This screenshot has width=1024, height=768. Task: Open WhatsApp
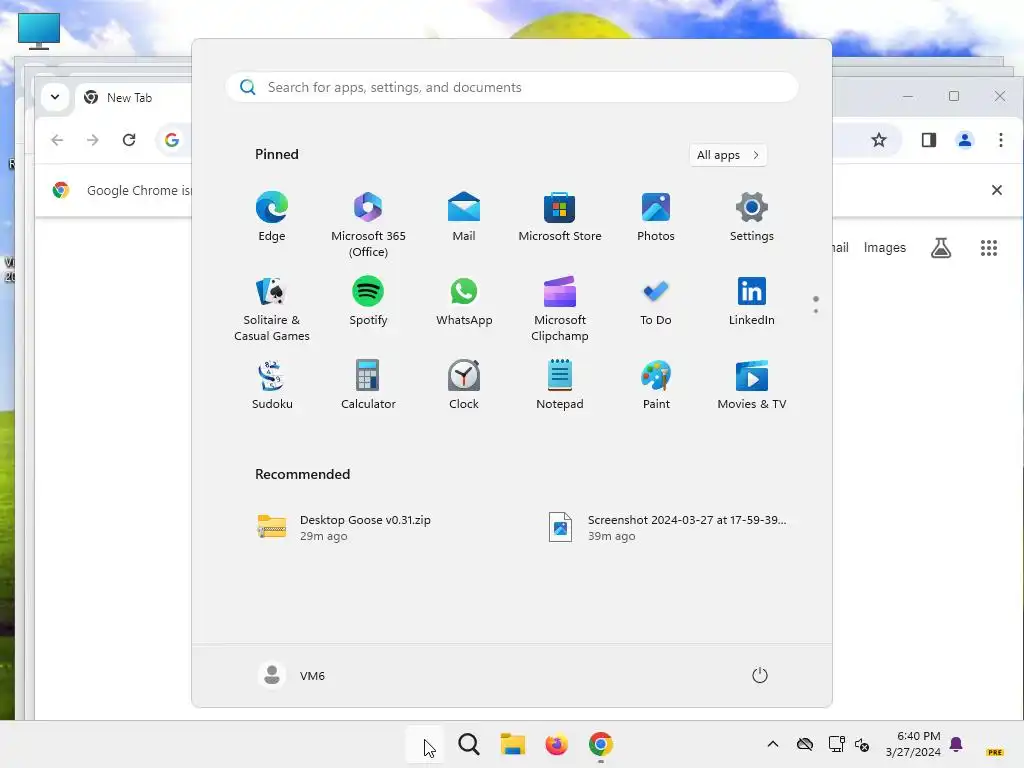[464, 301]
